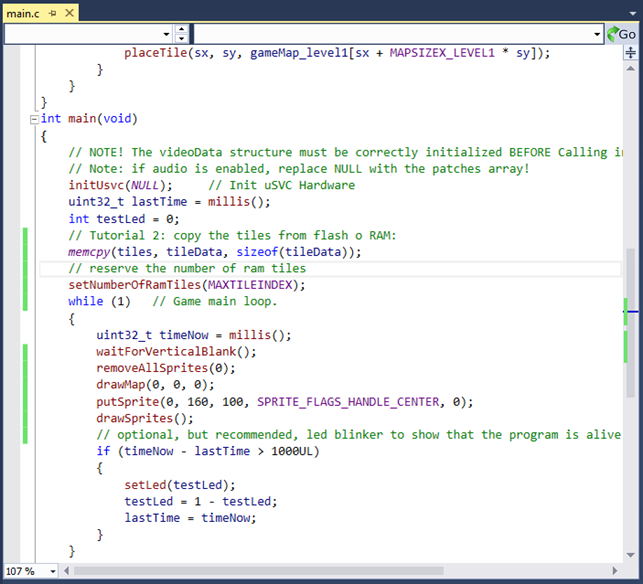The height and width of the screenshot is (584, 643).
Task: Click the putSprite function name
Action: tap(127, 402)
